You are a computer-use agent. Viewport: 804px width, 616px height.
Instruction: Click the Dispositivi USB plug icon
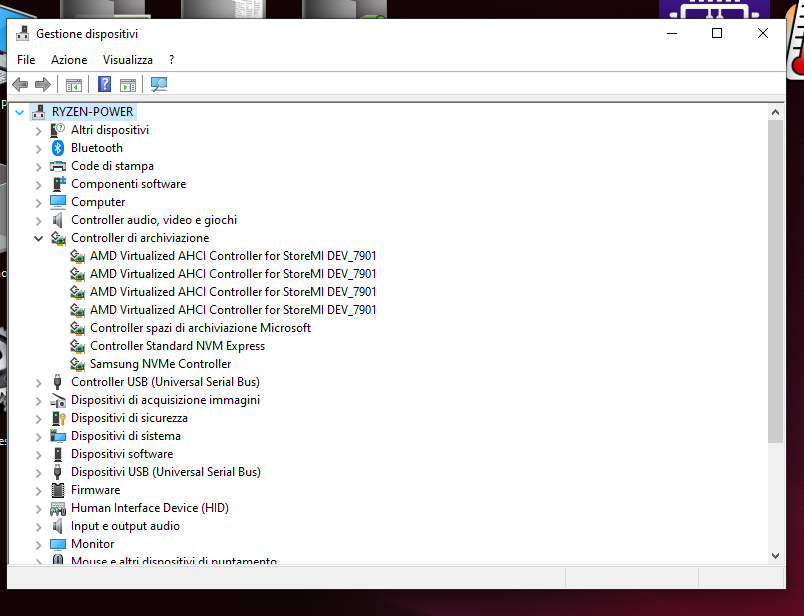[x=58, y=472]
